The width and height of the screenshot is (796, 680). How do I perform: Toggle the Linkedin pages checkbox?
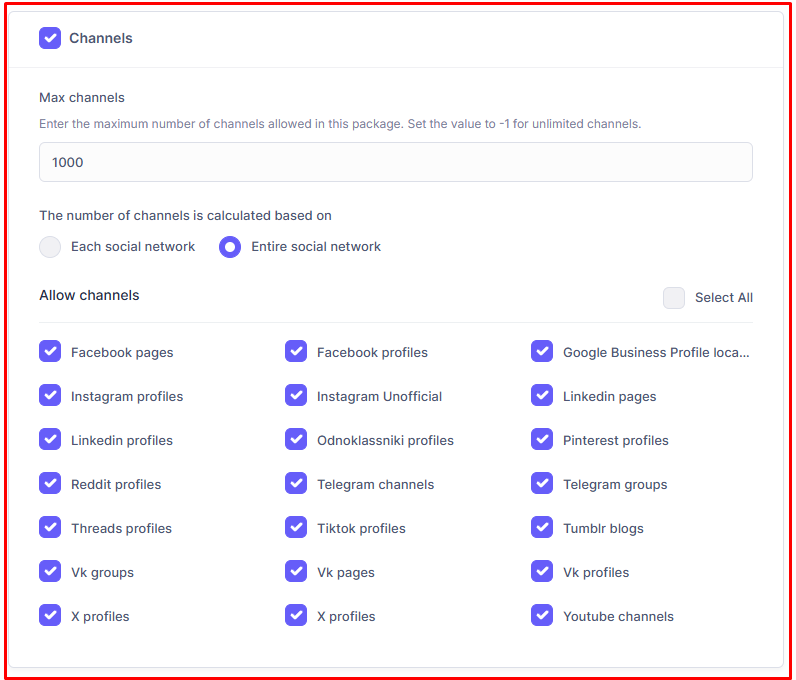coord(542,396)
